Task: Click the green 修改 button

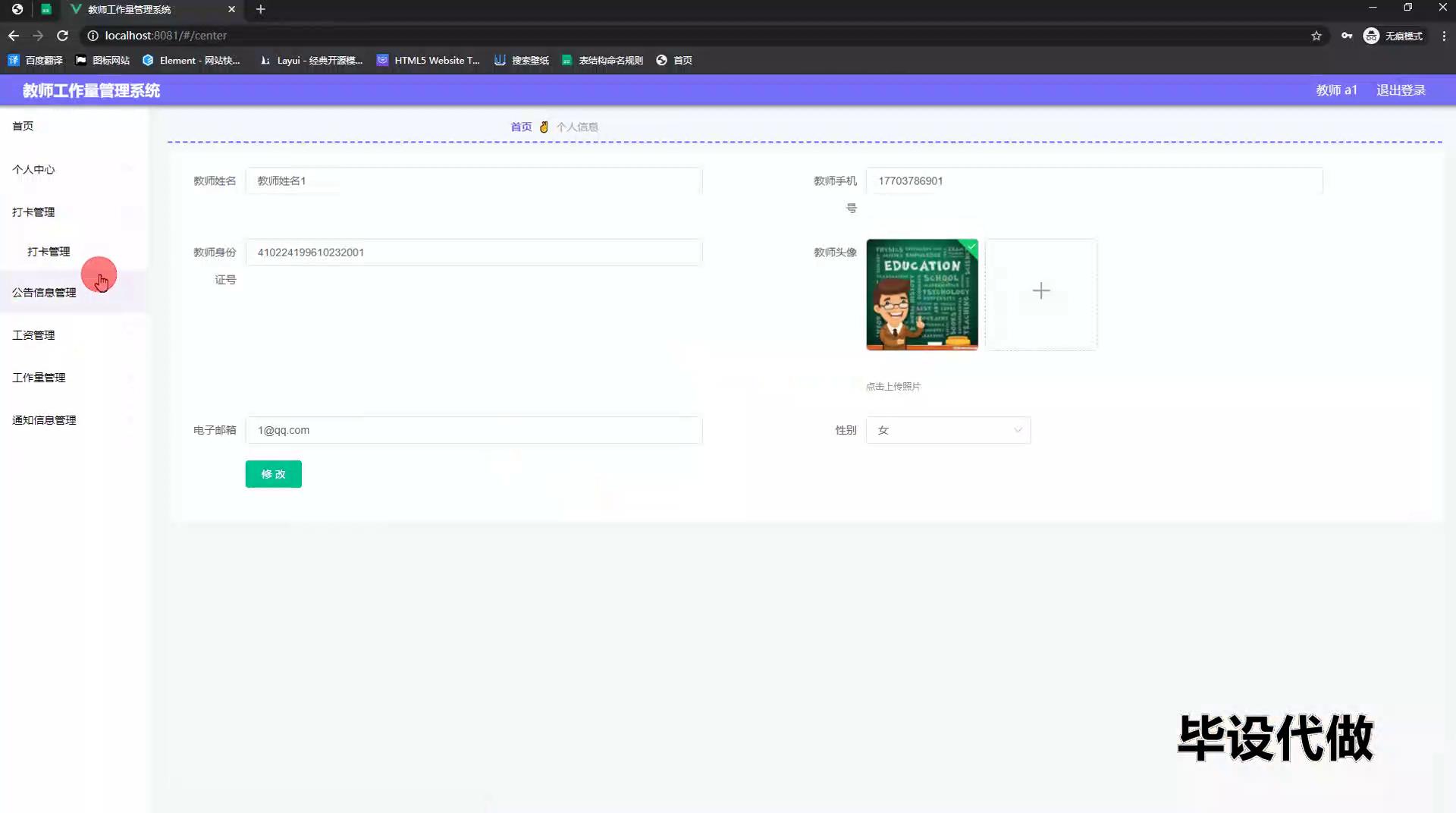Action: pos(273,474)
